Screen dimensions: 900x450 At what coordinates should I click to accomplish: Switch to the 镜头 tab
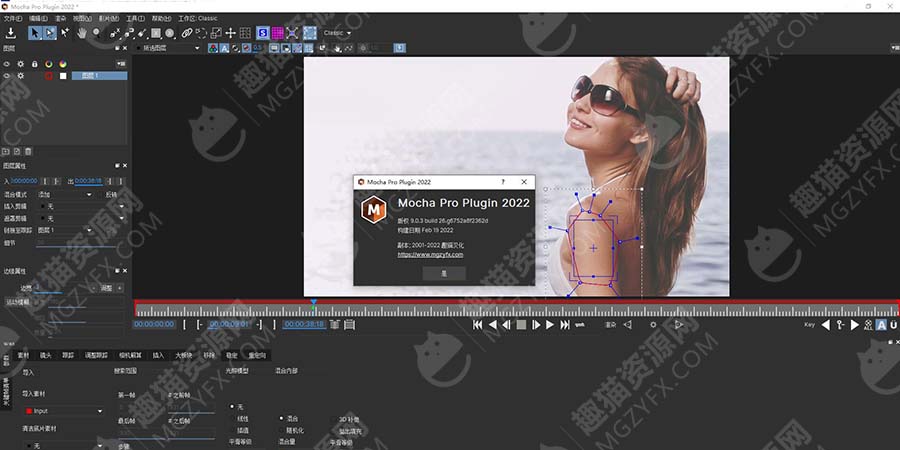click(x=45, y=355)
